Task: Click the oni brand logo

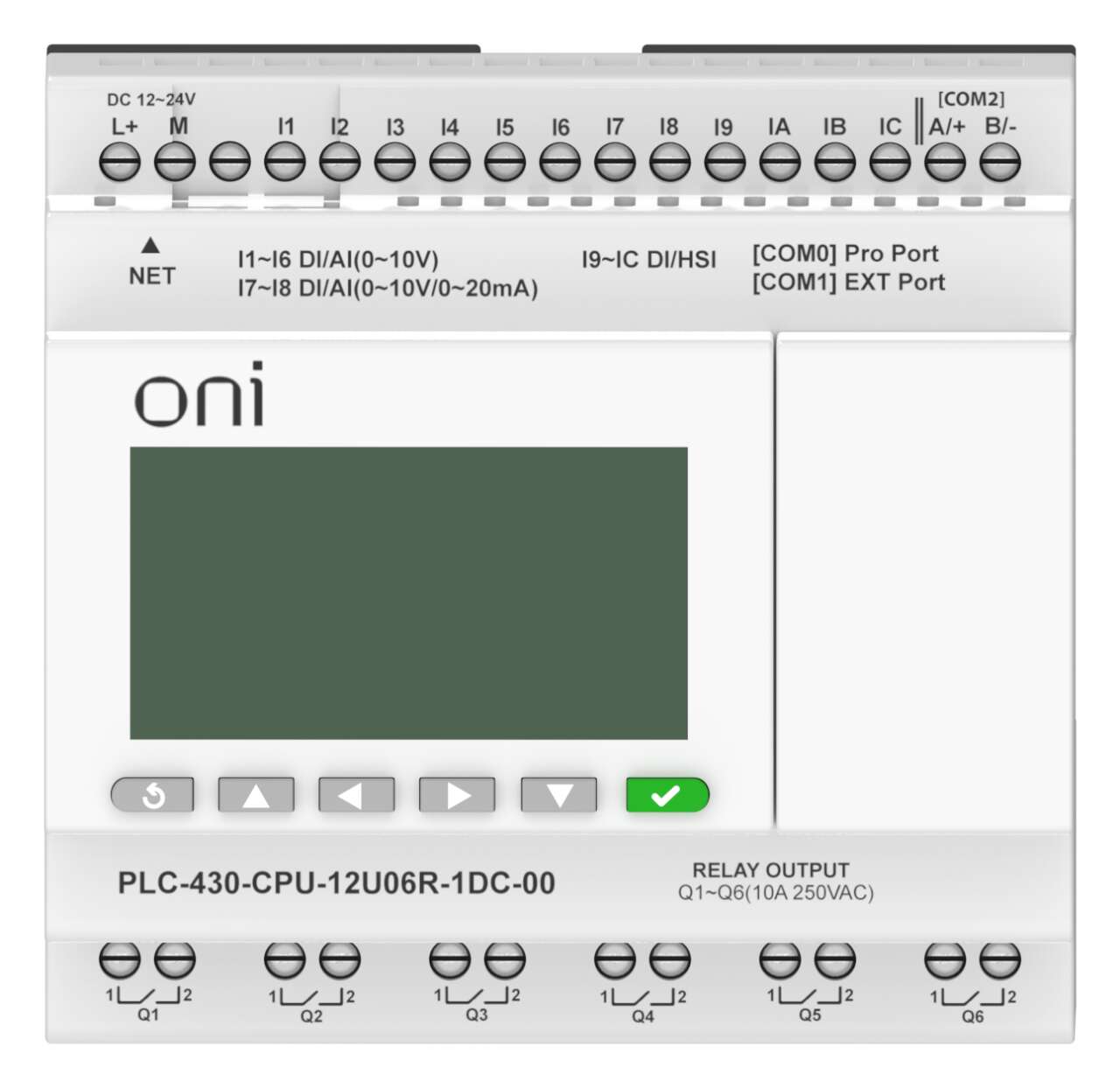Action: (x=199, y=394)
